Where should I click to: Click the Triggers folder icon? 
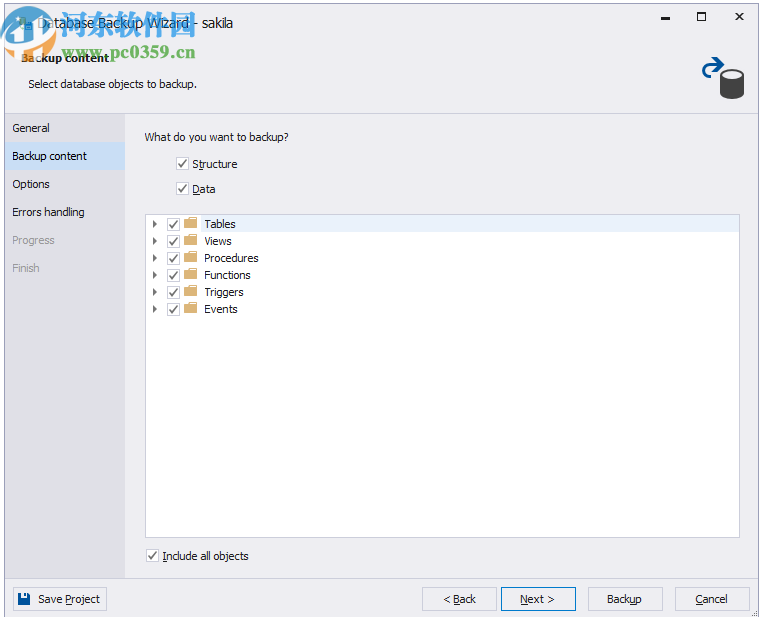190,291
